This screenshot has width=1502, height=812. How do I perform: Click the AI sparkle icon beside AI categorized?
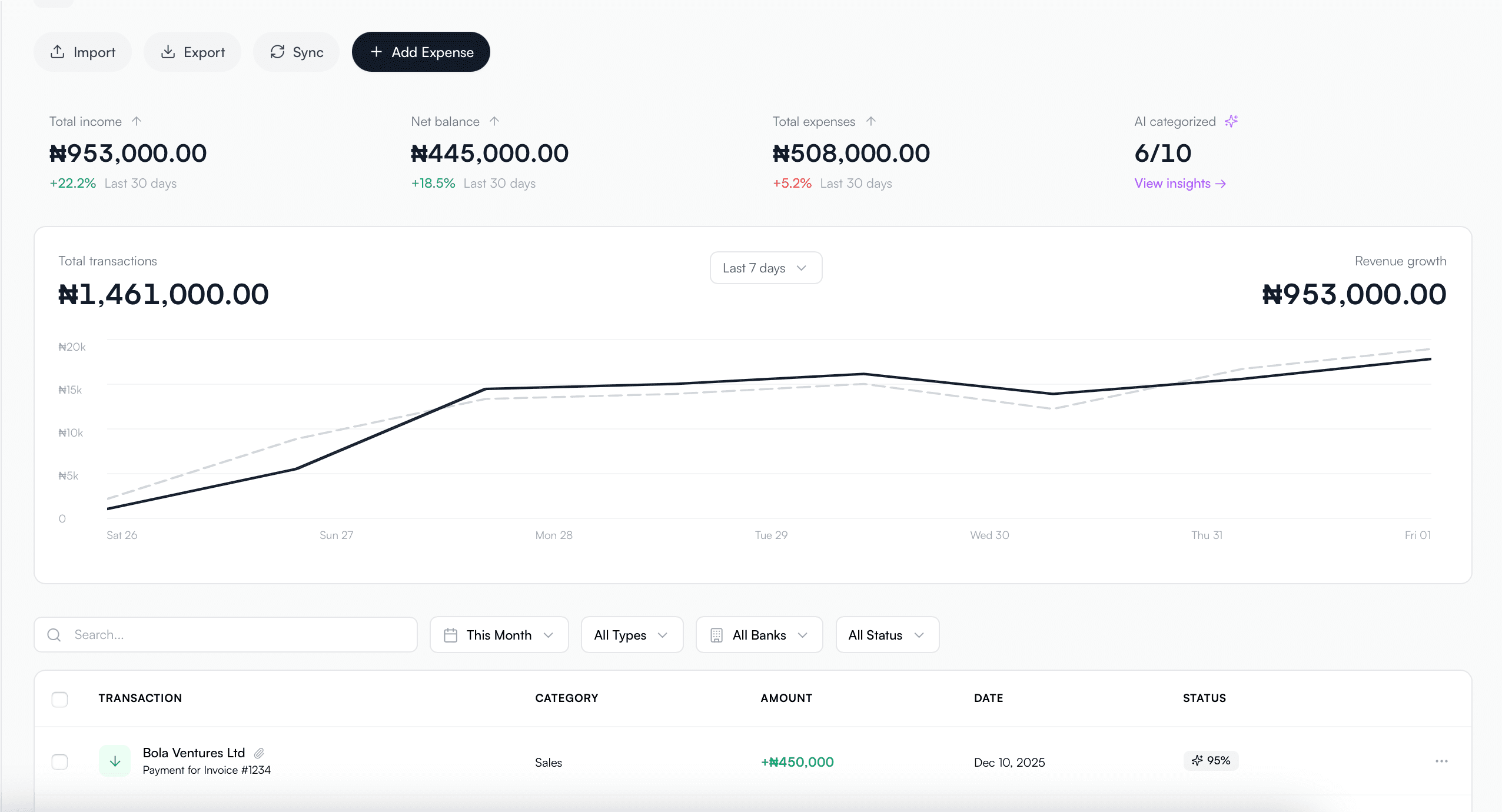[x=1231, y=121]
